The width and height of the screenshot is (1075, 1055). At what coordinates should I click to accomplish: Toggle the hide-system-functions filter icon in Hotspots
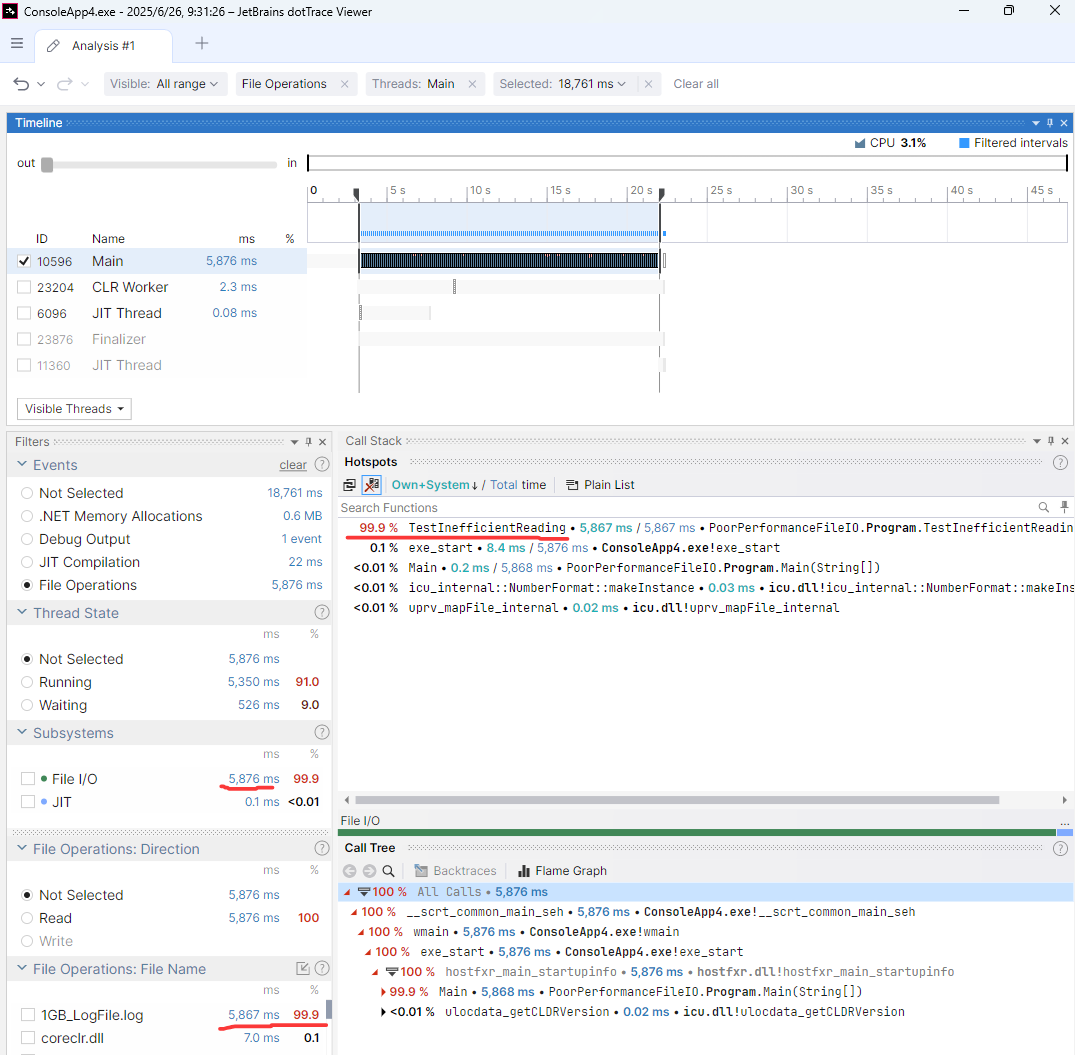click(371, 485)
